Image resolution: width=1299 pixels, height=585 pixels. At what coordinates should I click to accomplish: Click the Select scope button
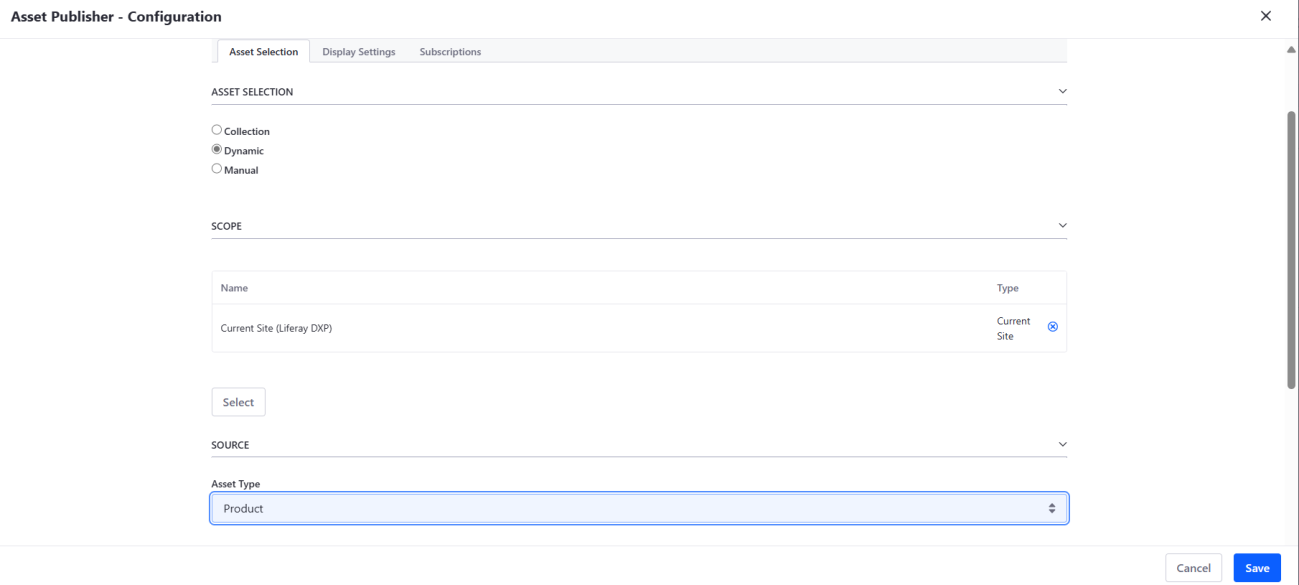pos(238,402)
